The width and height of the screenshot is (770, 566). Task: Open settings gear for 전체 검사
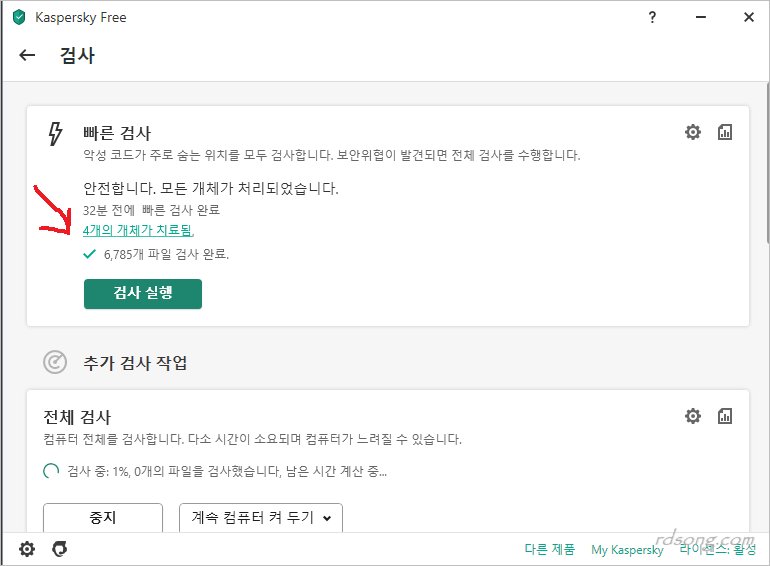[693, 416]
